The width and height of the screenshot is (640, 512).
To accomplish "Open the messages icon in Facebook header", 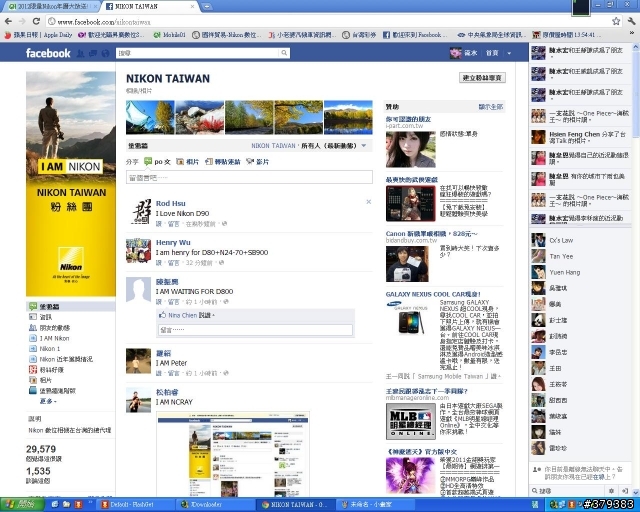I will coord(93,53).
